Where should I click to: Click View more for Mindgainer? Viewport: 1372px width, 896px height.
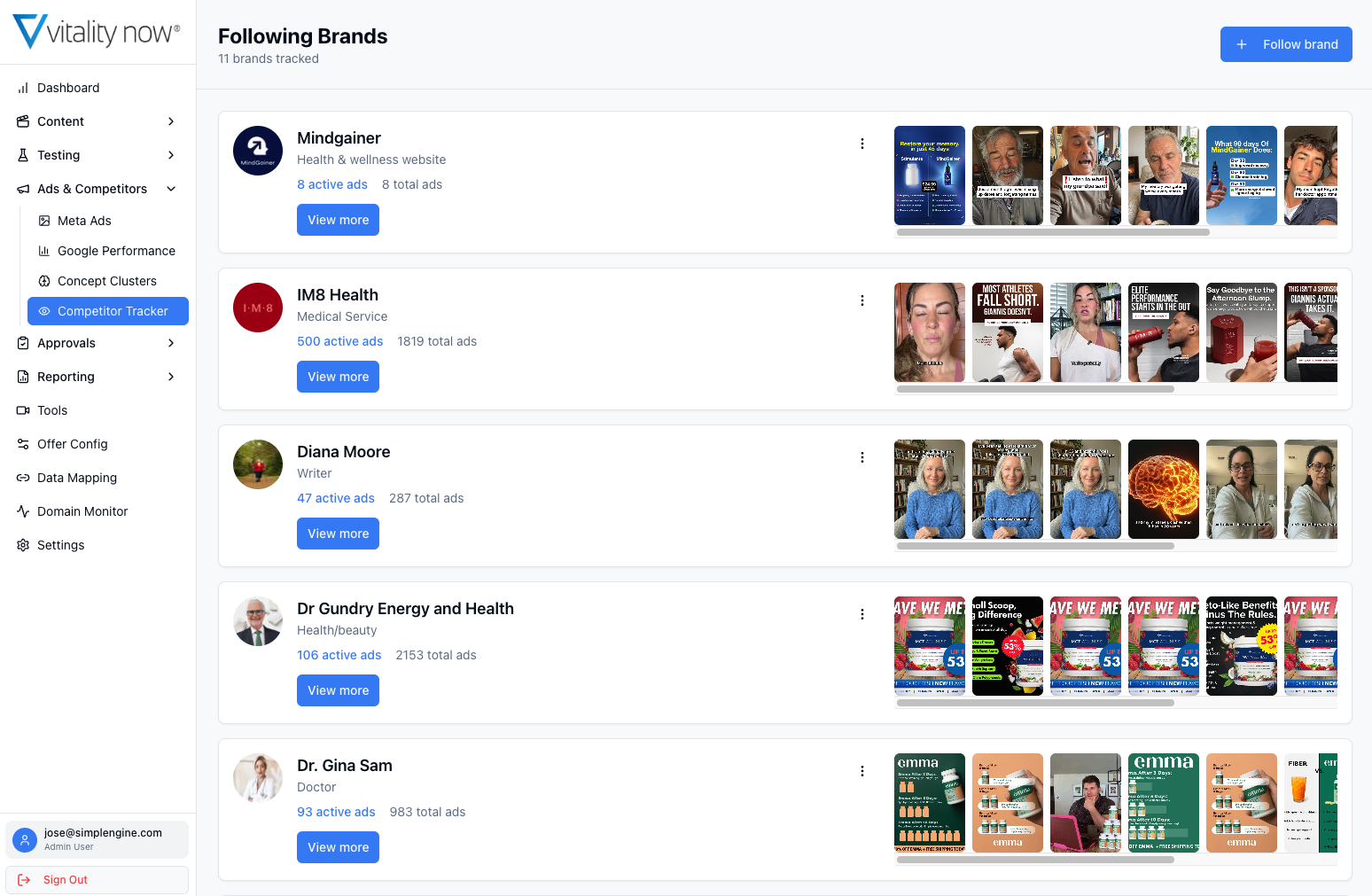[x=338, y=220]
